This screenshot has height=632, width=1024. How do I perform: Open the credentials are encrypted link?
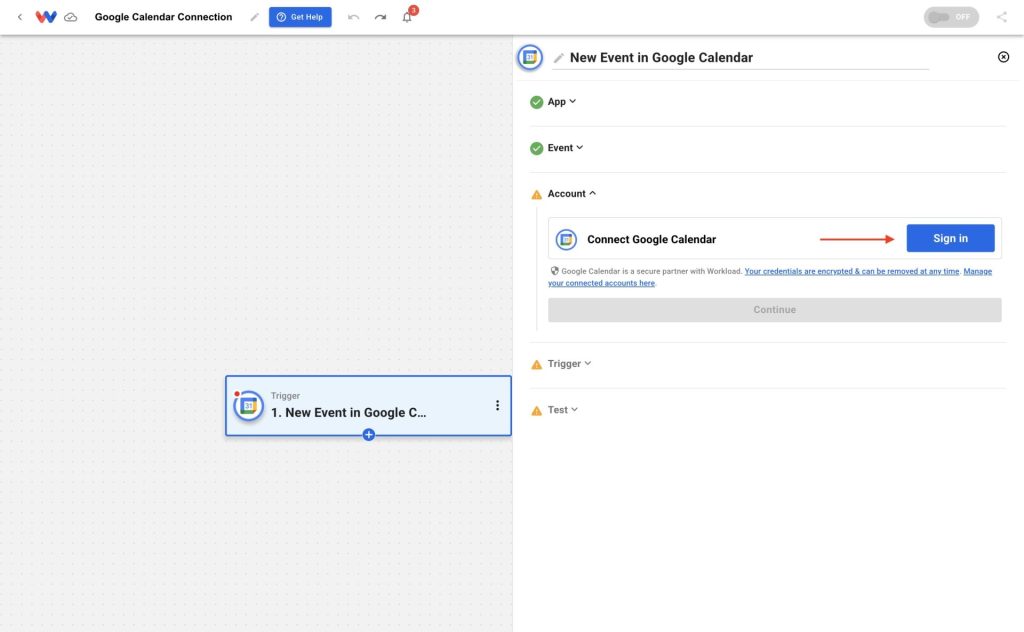[x=852, y=271]
